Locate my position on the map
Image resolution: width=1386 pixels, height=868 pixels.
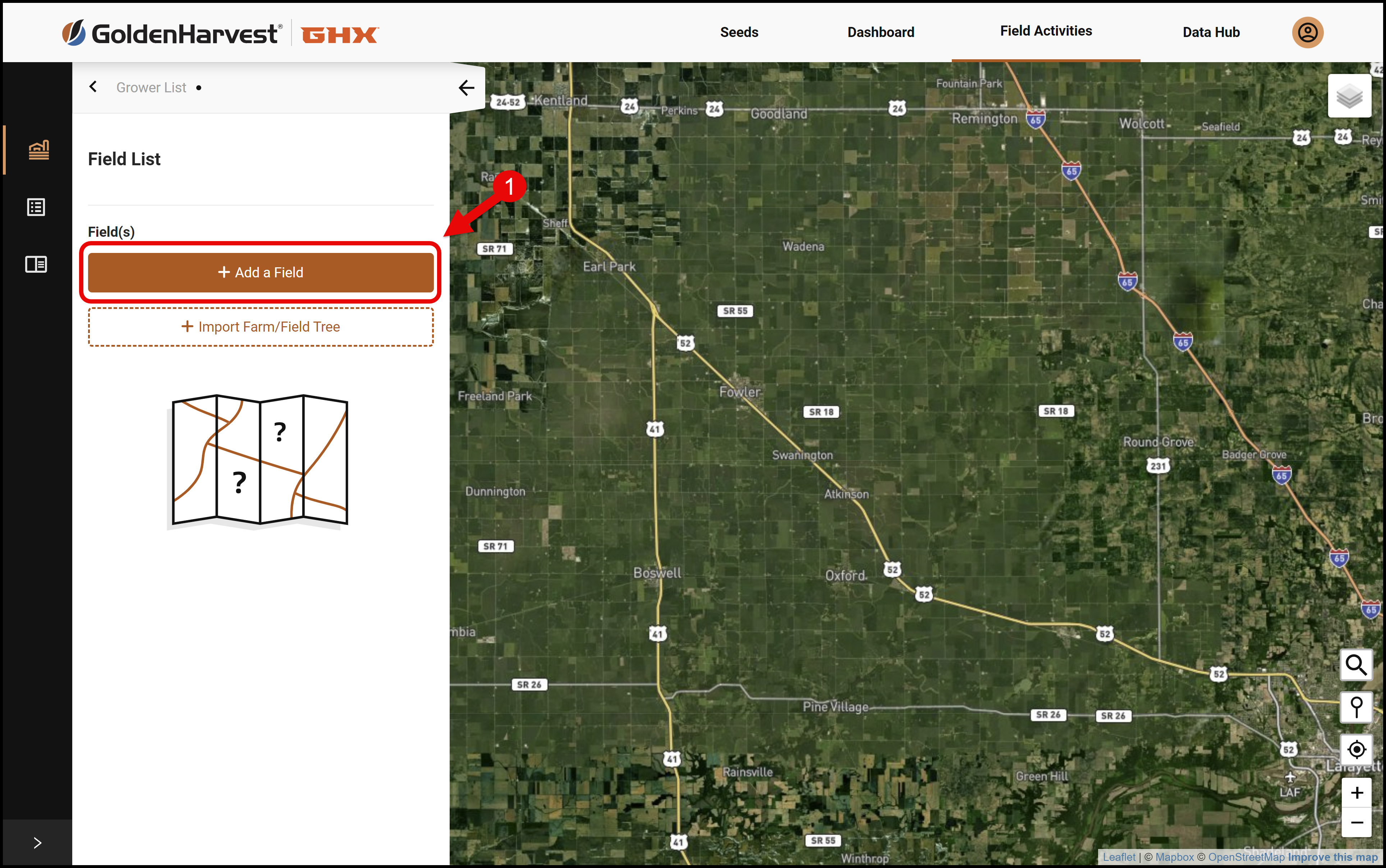1356,749
